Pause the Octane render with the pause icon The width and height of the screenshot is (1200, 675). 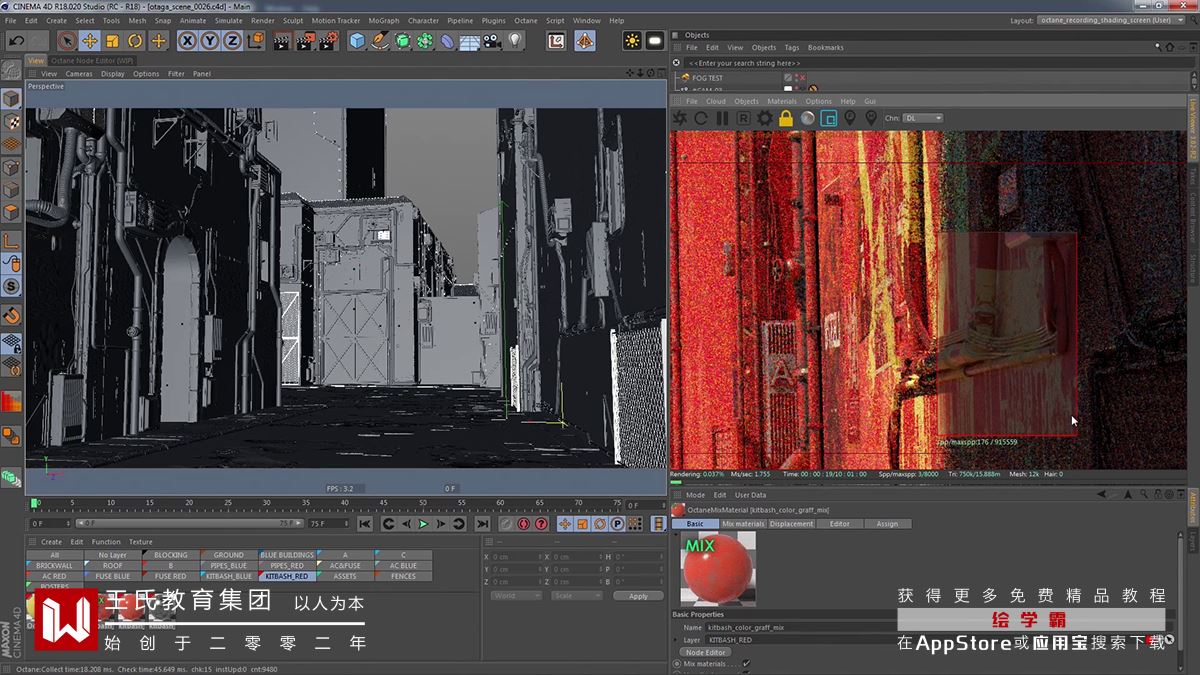(722, 118)
